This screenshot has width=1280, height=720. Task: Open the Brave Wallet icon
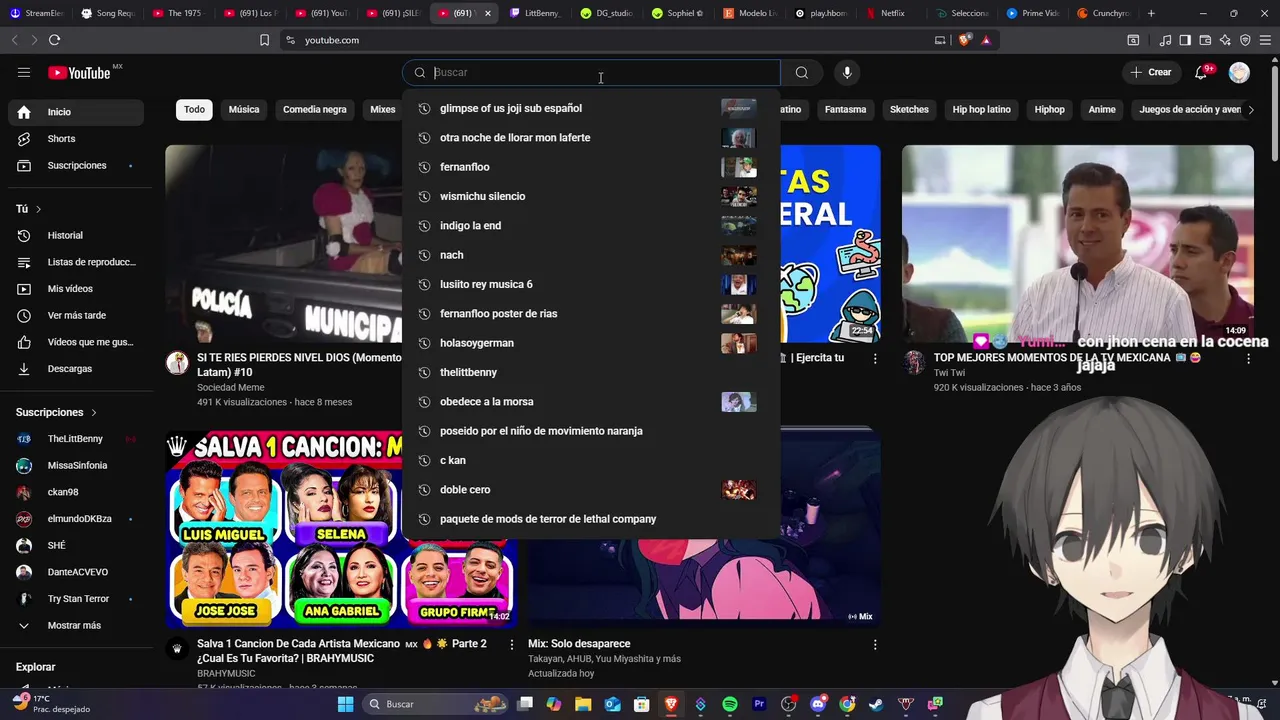click(x=1205, y=40)
